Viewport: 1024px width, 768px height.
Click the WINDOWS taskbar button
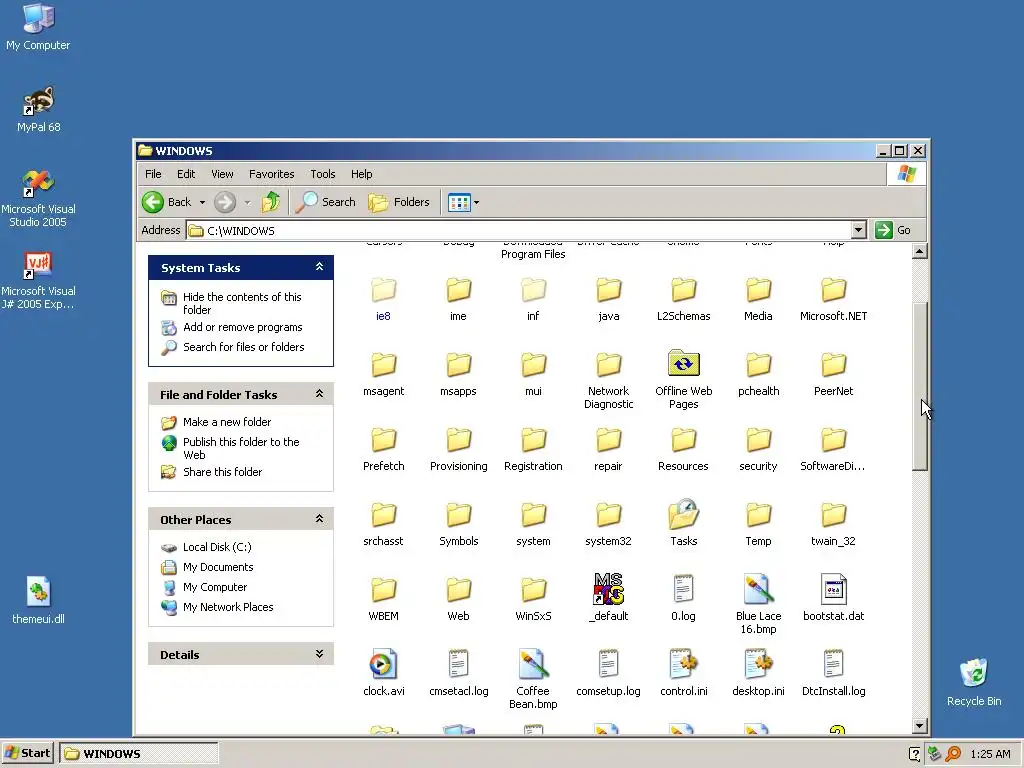pyautogui.click(x=138, y=753)
